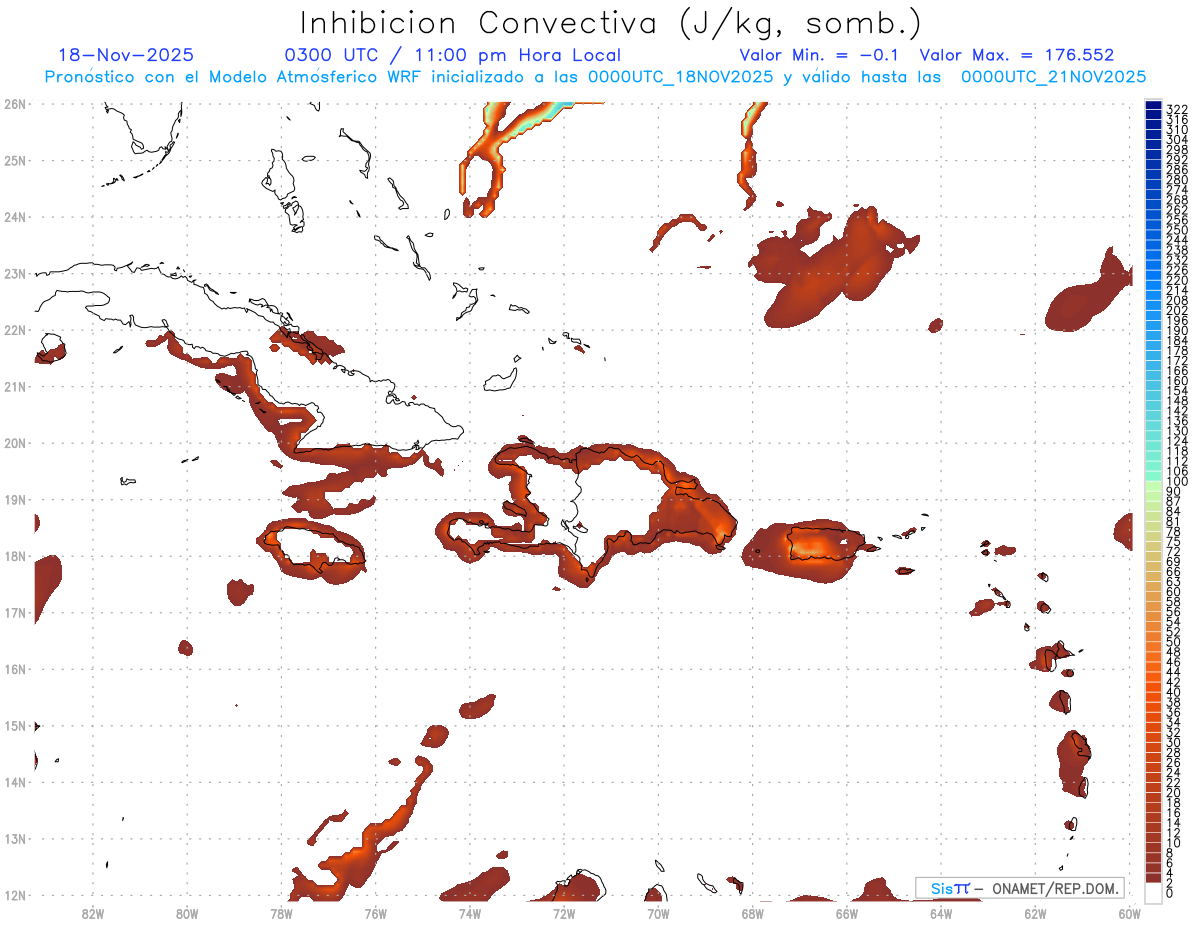
Task: Click the time text '0300 UTC / 11:00 pm Hora Local'
Action: tap(453, 55)
